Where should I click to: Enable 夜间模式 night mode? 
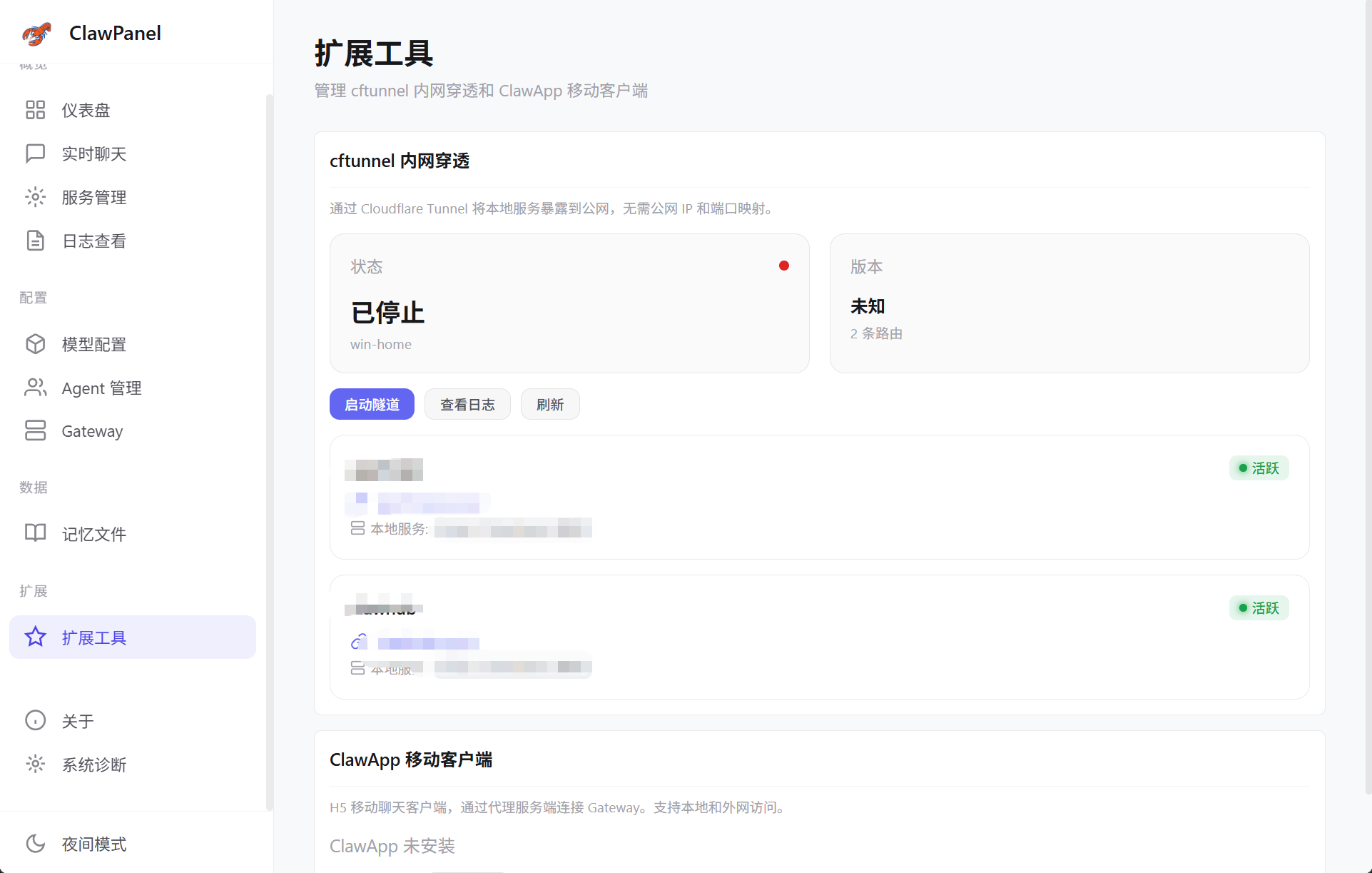[x=93, y=844]
